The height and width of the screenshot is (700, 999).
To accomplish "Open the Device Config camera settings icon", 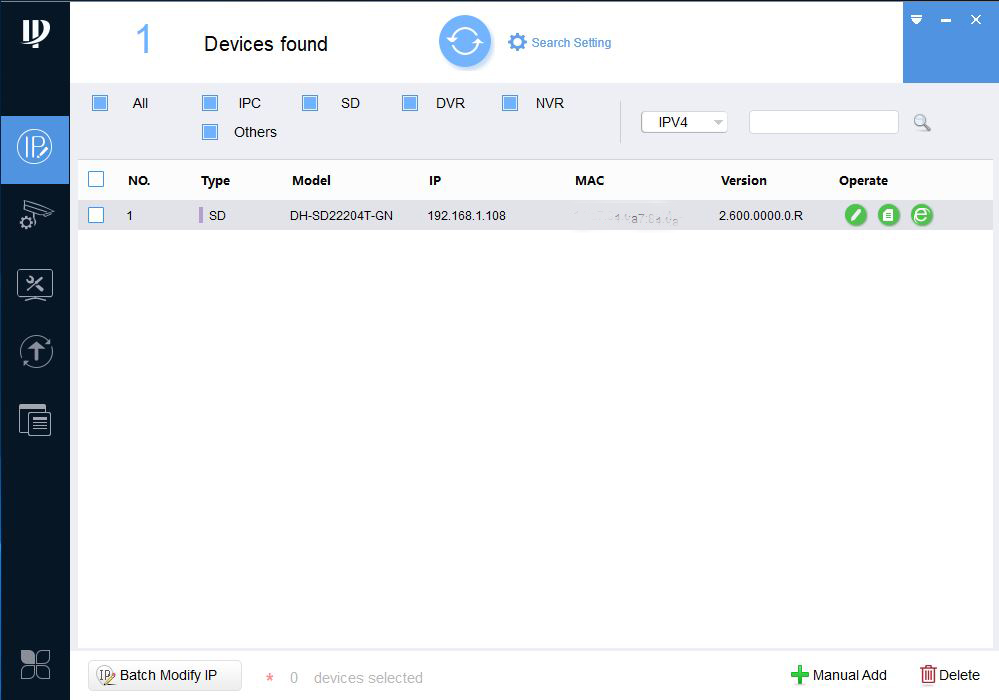I will 35,214.
